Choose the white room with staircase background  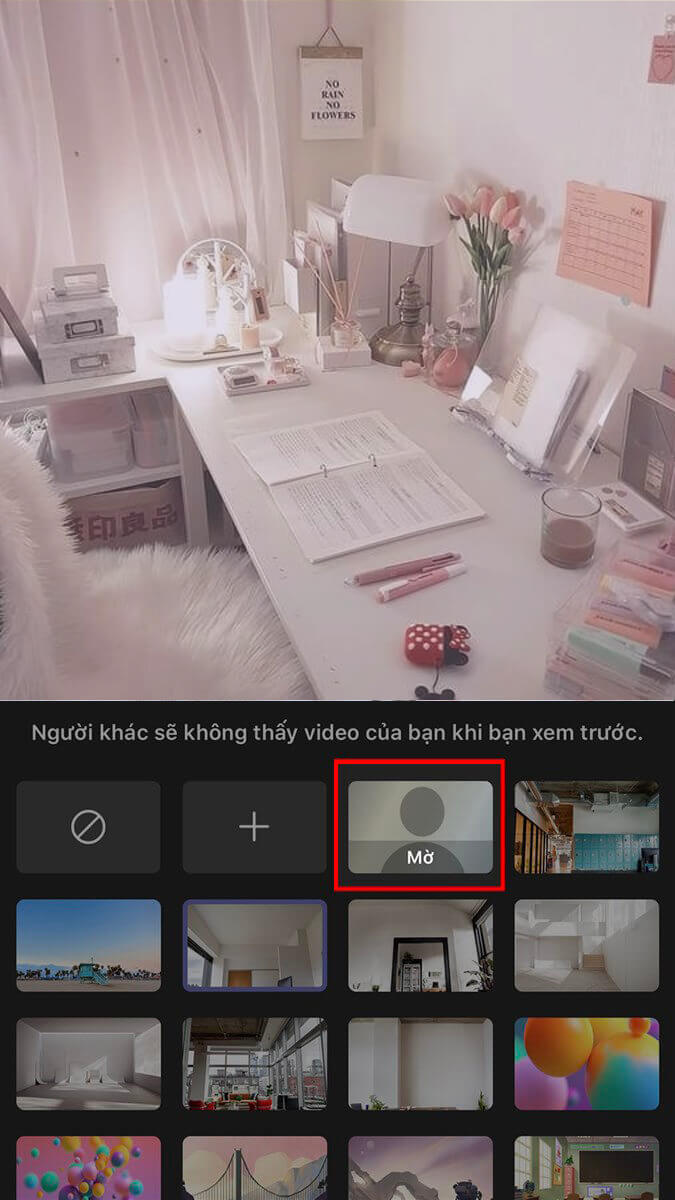(x=586, y=945)
